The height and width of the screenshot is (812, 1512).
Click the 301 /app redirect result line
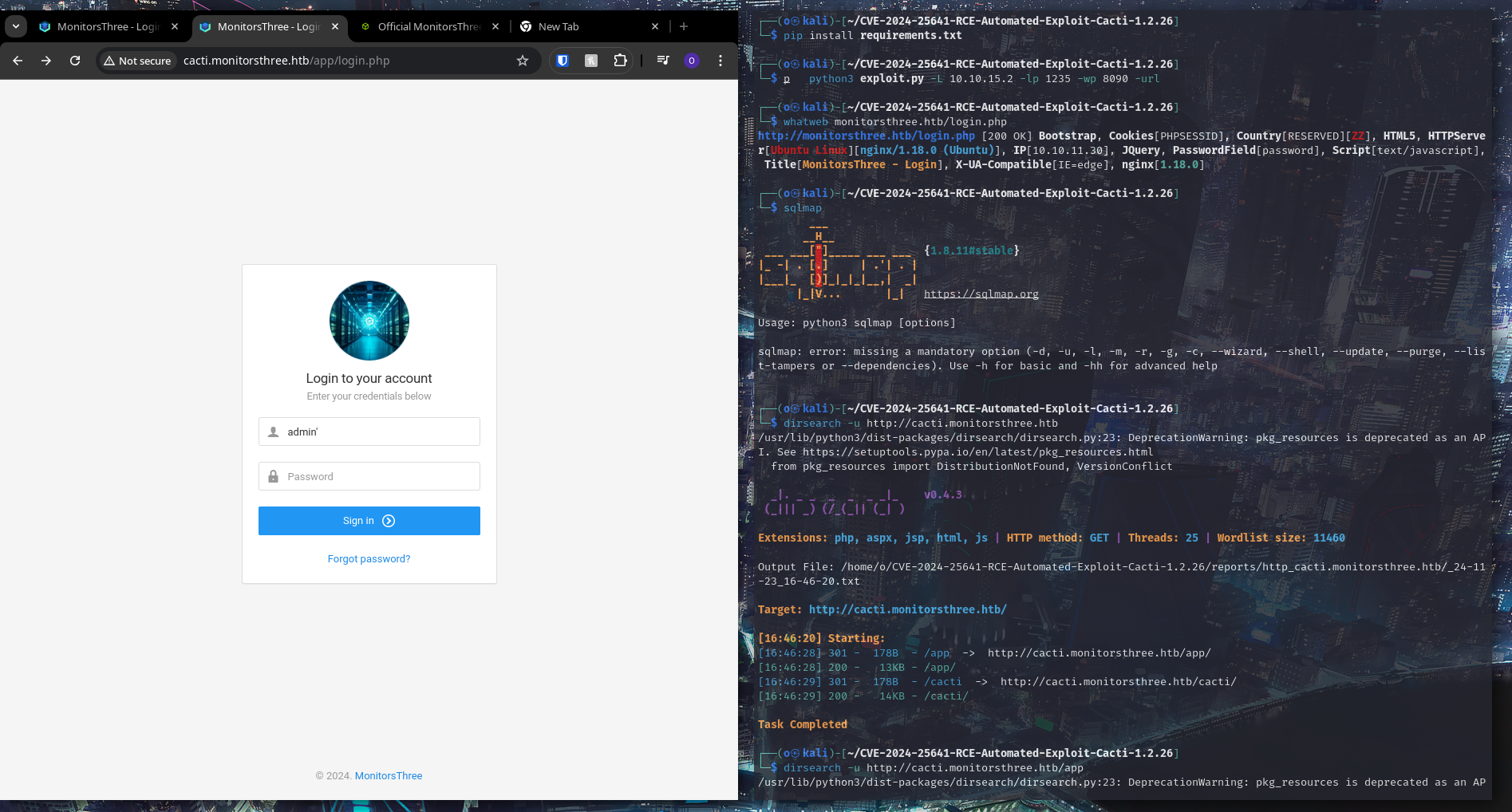click(x=985, y=653)
